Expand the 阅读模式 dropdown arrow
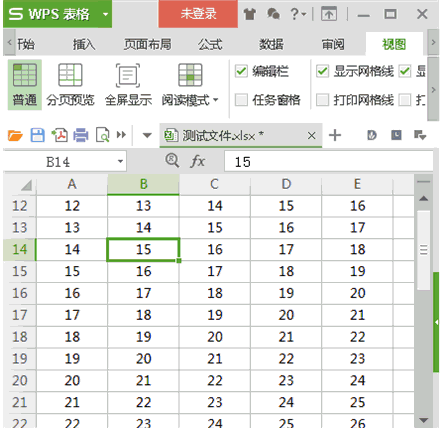Image resolution: width=440 pixels, height=428 pixels. [x=216, y=100]
